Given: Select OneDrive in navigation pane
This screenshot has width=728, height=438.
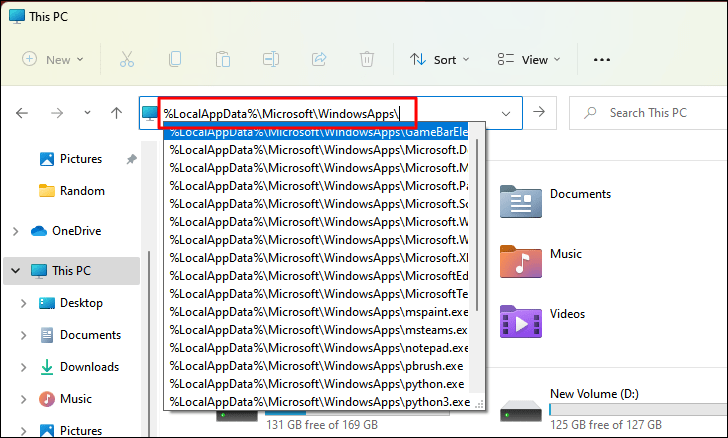Looking at the screenshot, I should [x=66, y=231].
